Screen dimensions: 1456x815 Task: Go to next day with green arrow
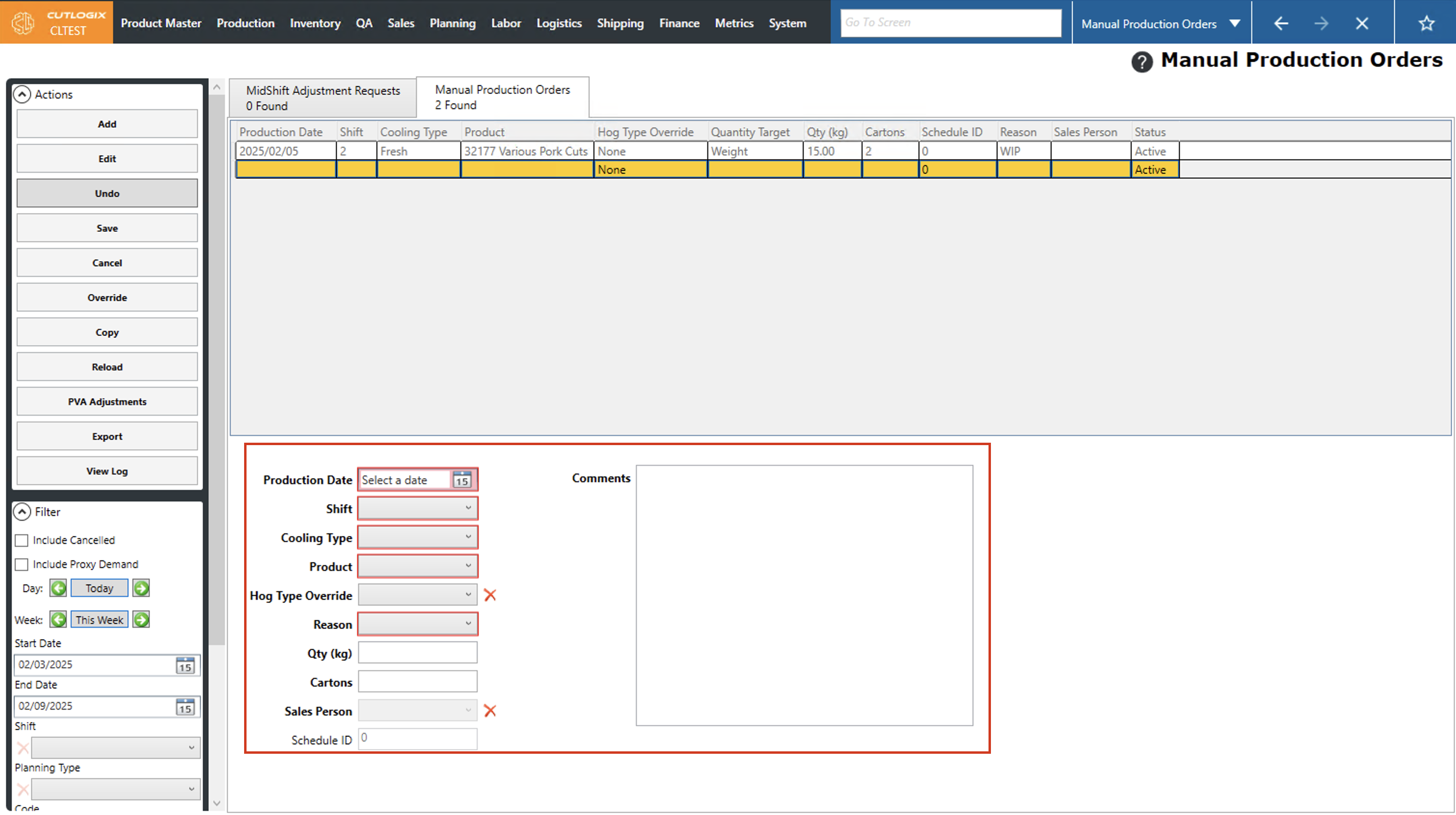point(141,588)
